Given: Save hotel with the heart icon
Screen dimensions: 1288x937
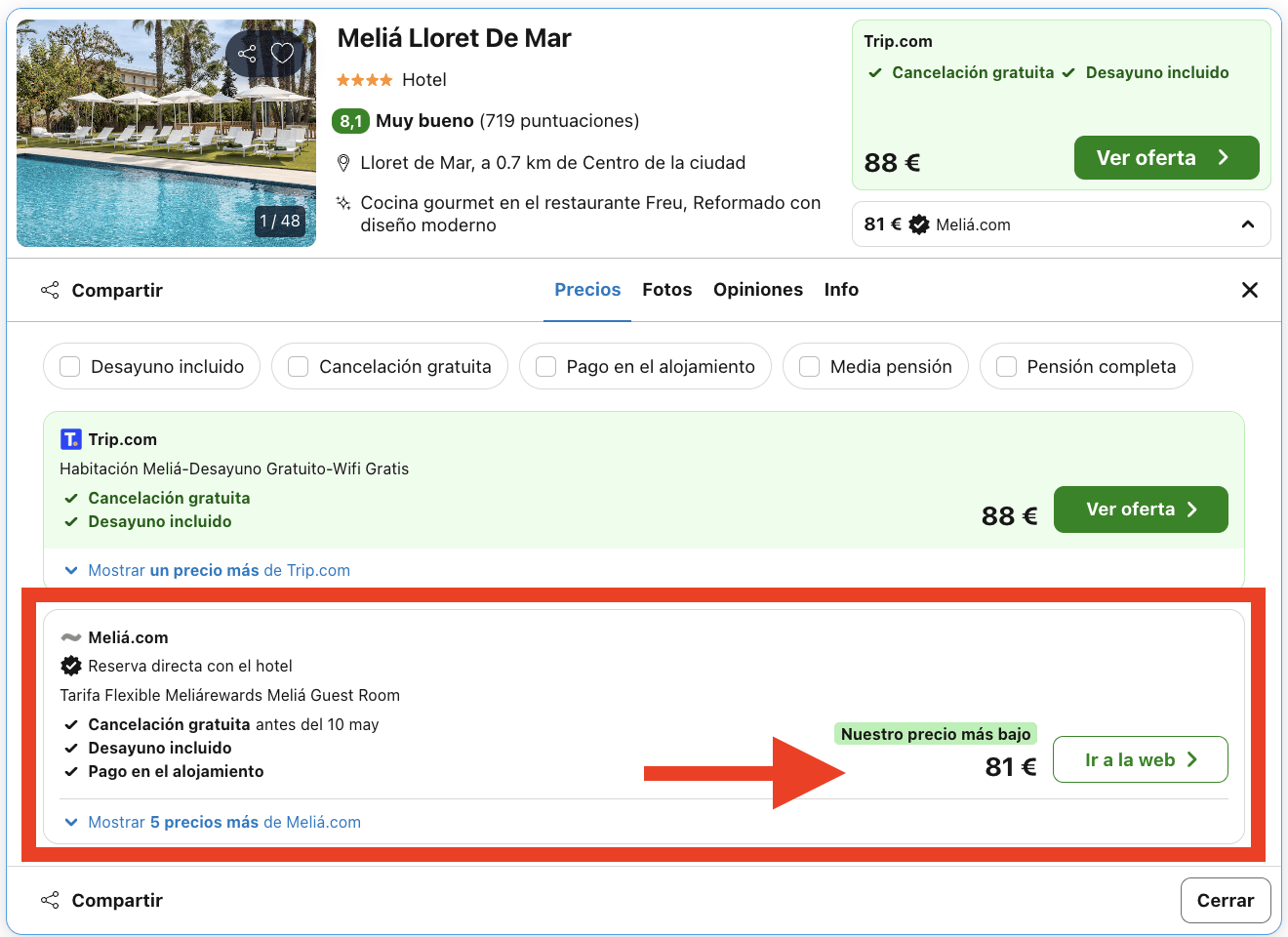Looking at the screenshot, I should (x=282, y=54).
